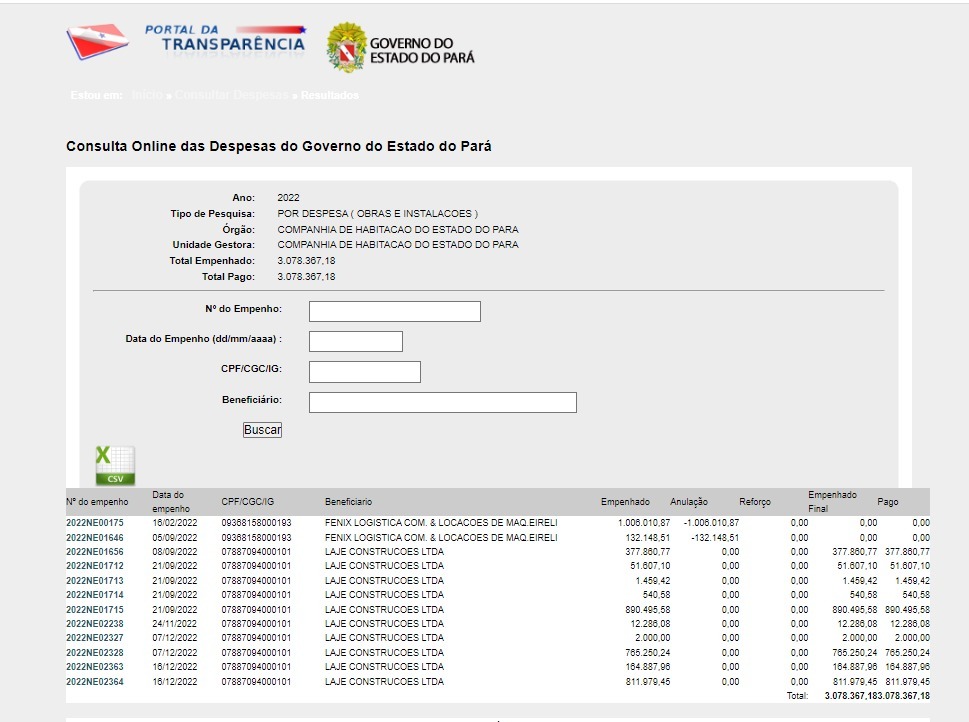Image resolution: width=969 pixels, height=722 pixels.
Task: Open empenho 2022NE00175
Action: pyautogui.click(x=95, y=523)
